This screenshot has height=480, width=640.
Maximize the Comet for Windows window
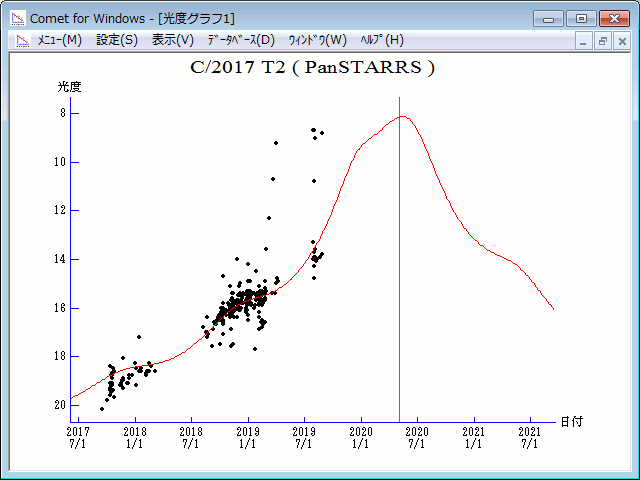coord(580,18)
